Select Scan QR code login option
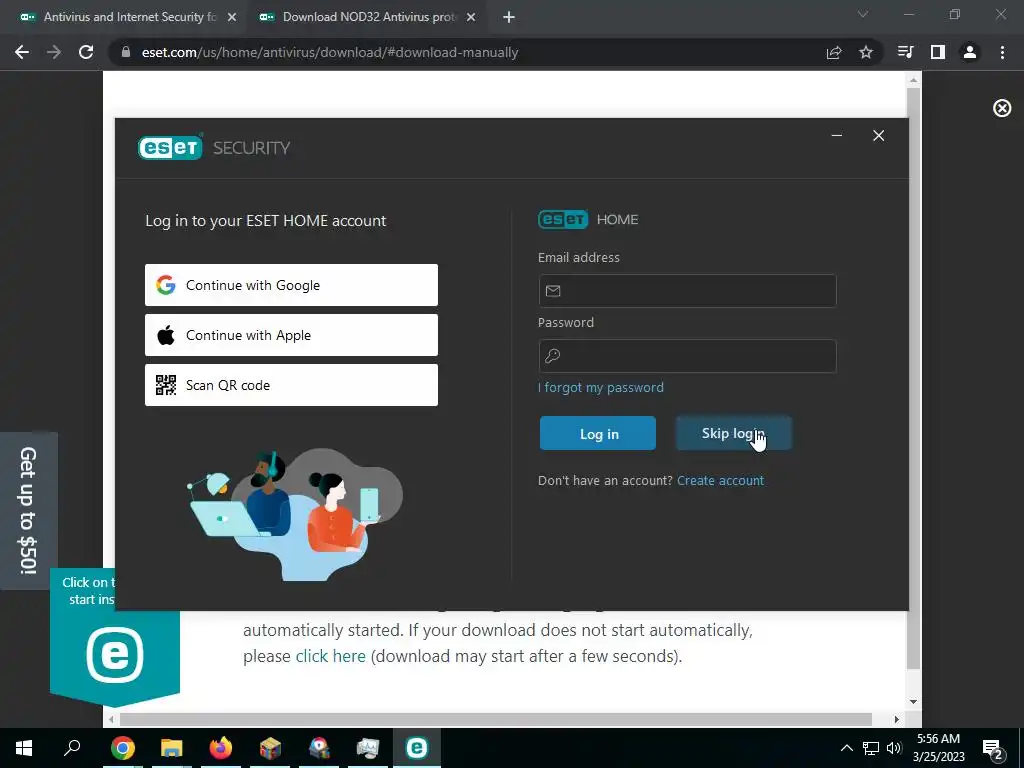 point(291,385)
